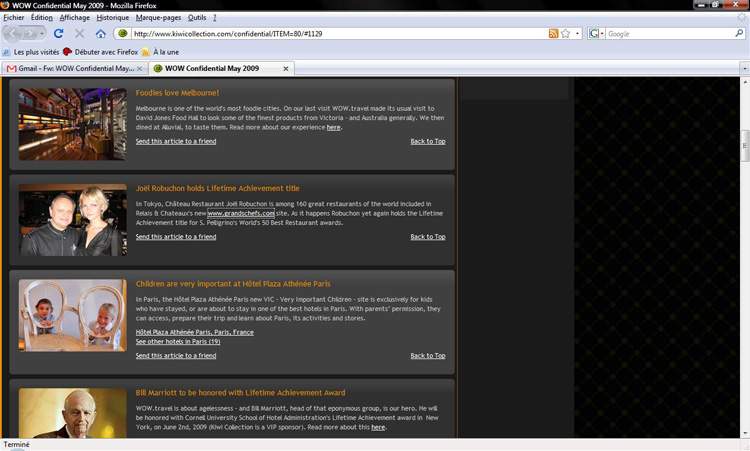Viewport: 750px width, 451px height.
Task: Open the address bar history dropdown
Action: pos(577,33)
